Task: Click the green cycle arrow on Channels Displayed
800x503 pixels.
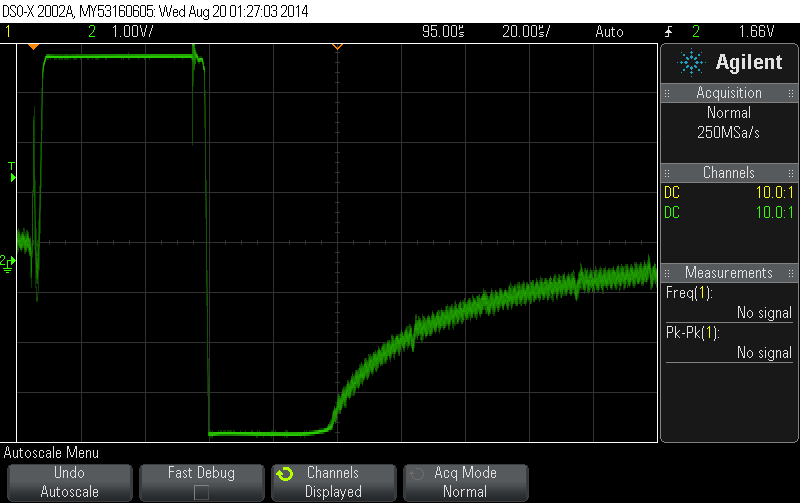Action: click(285, 474)
